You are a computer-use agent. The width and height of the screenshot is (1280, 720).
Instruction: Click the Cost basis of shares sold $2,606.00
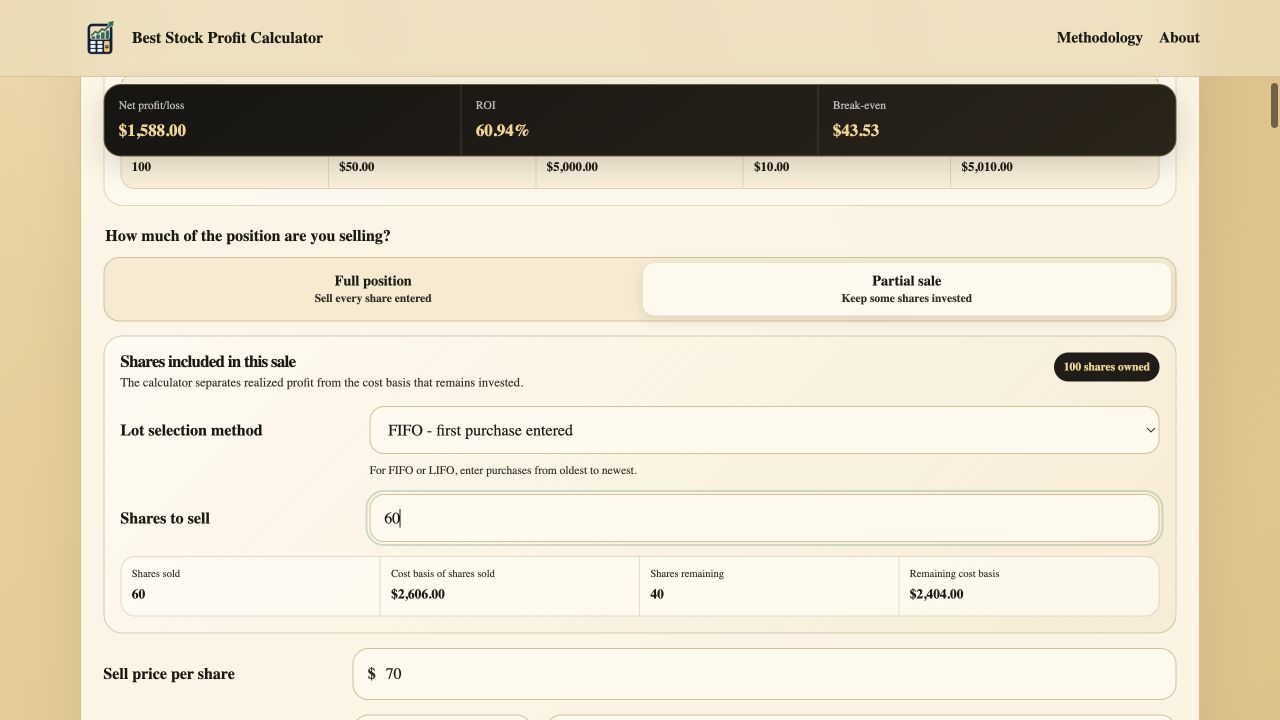pos(418,594)
